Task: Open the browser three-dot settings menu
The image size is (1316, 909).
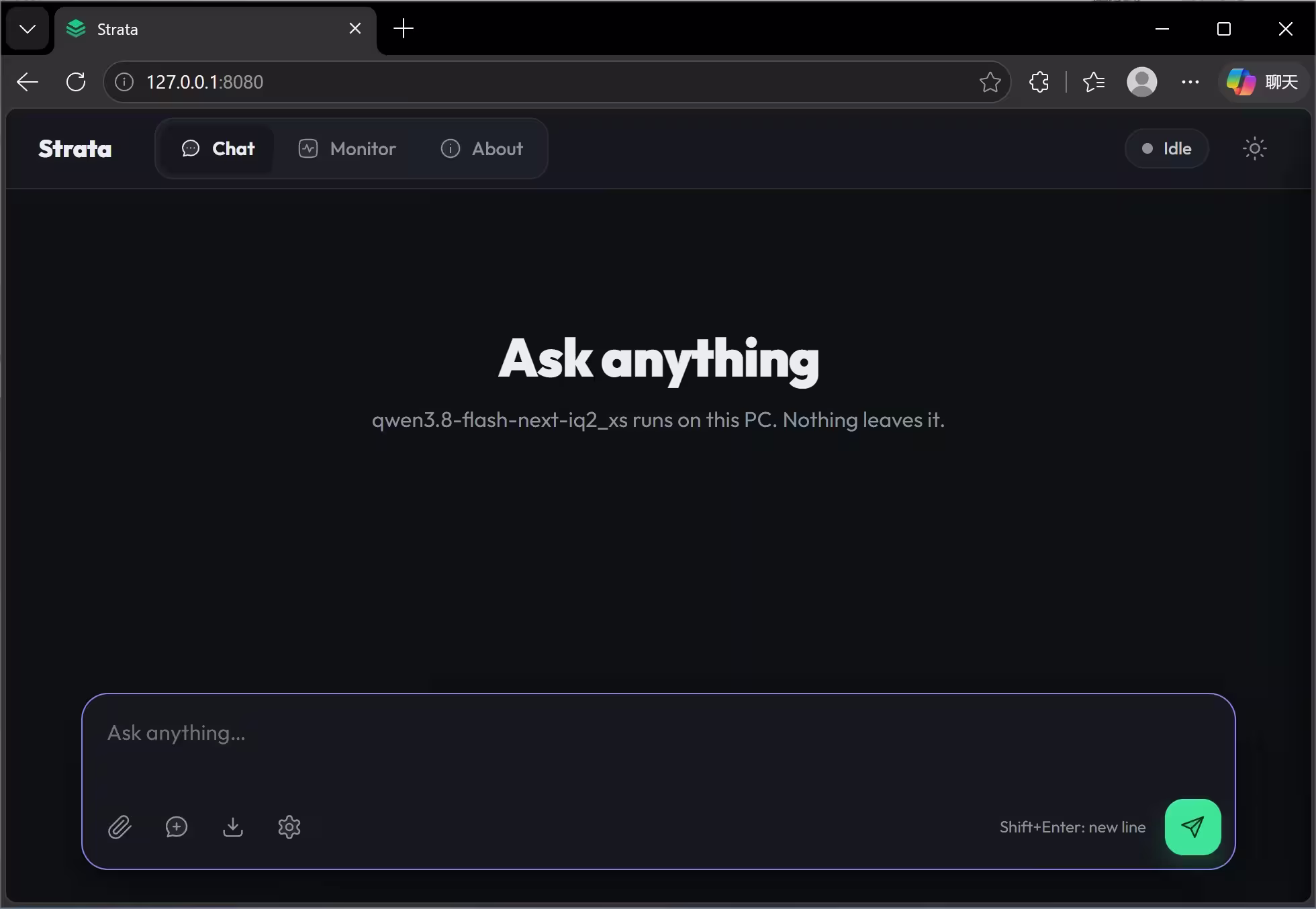Action: pyautogui.click(x=1190, y=82)
